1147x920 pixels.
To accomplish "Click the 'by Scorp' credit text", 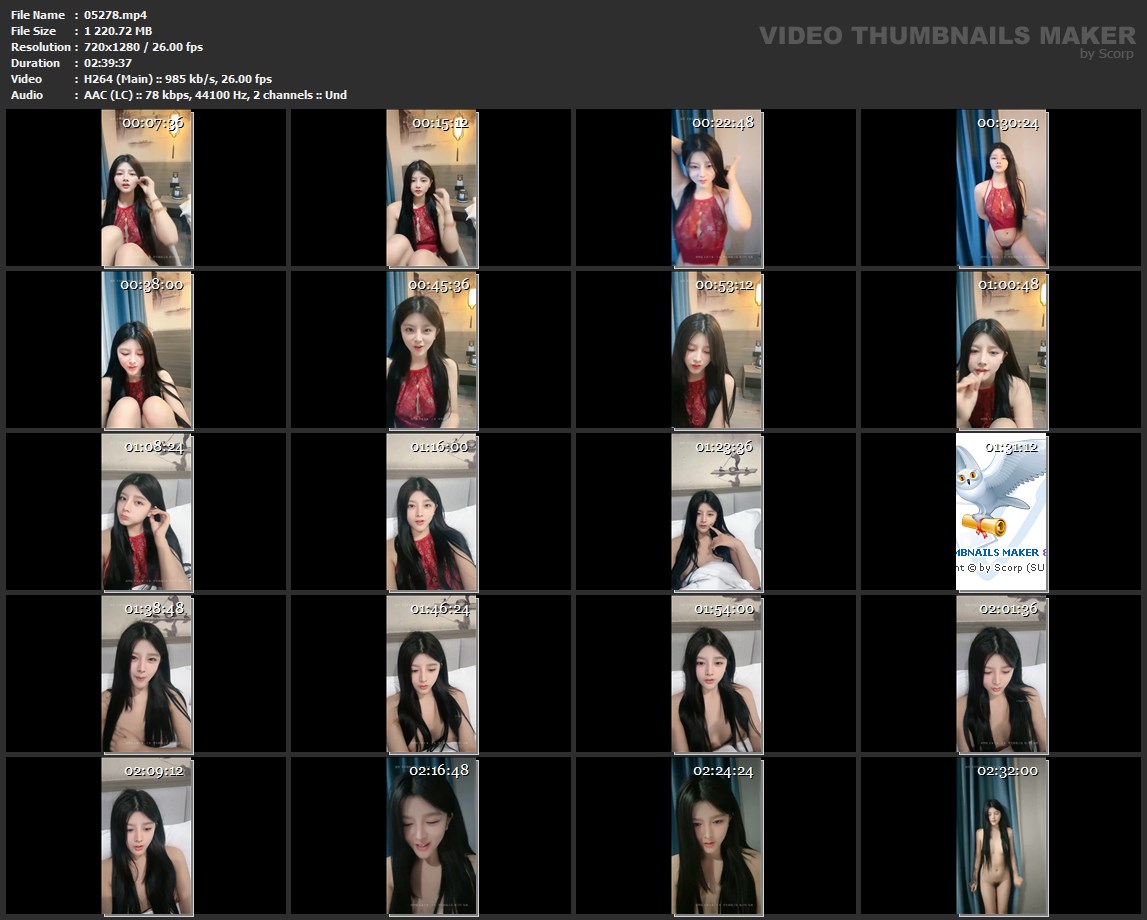I will click(x=1106, y=54).
